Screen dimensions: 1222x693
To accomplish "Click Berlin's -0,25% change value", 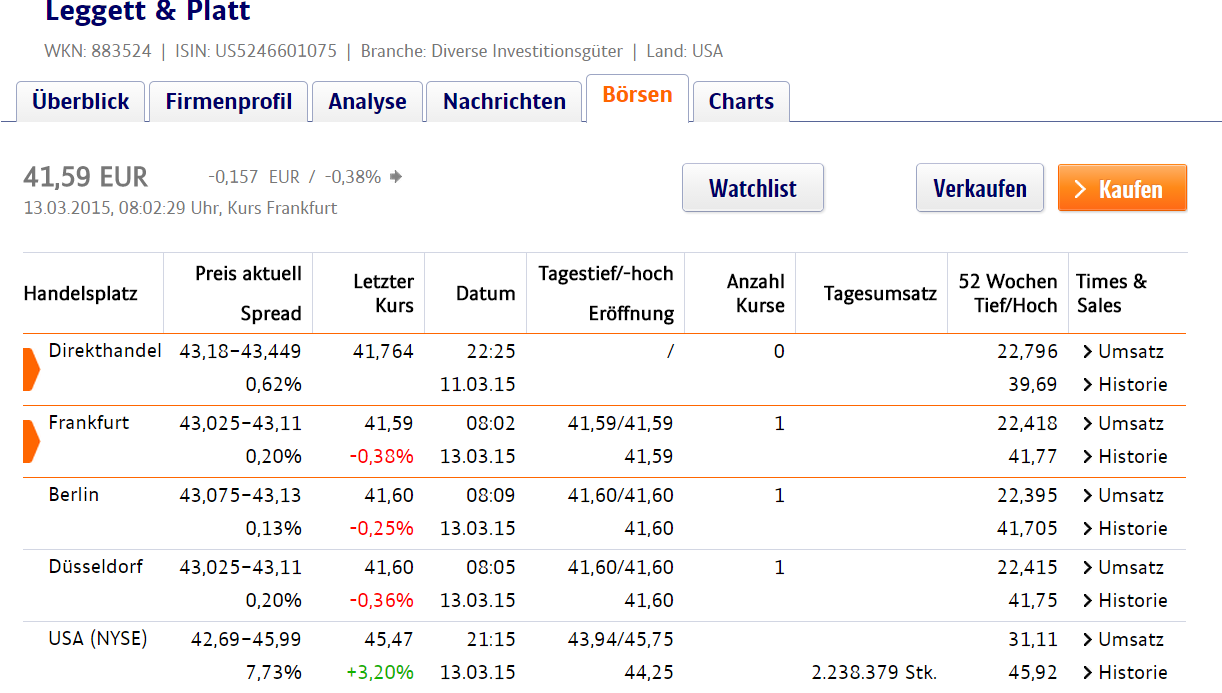I will (382, 528).
